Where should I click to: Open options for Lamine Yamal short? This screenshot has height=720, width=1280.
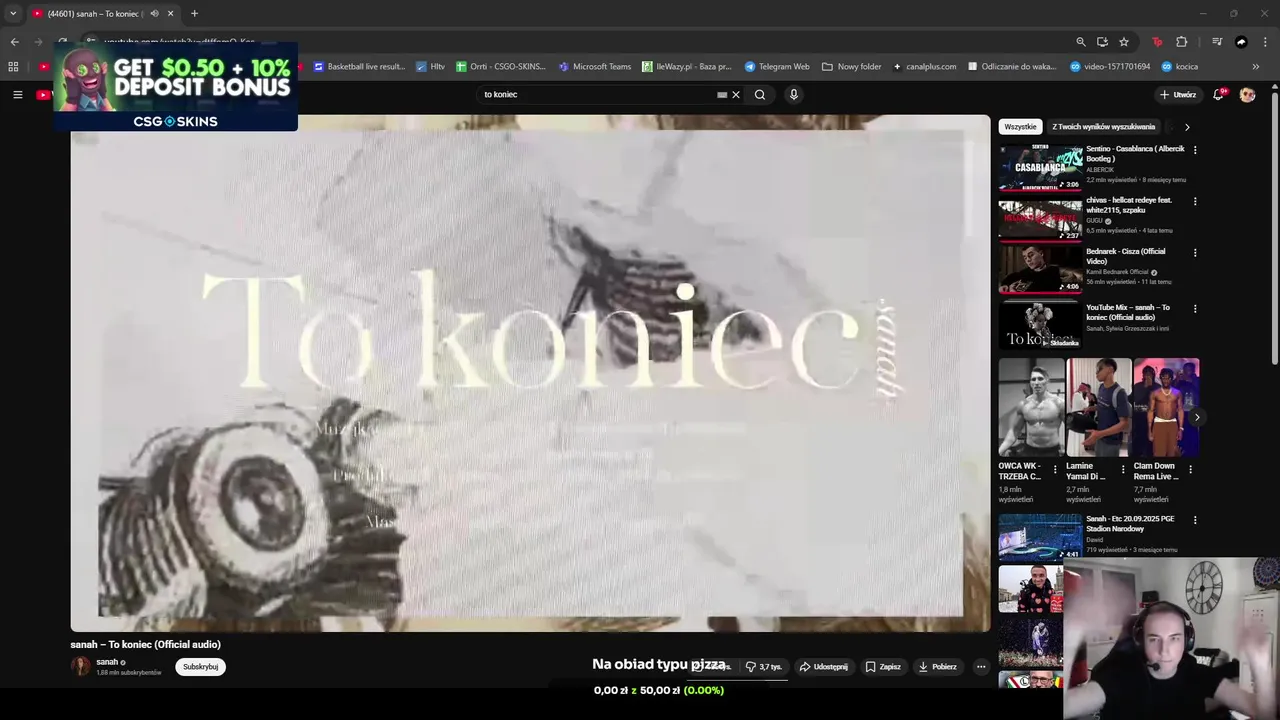[1123, 469]
